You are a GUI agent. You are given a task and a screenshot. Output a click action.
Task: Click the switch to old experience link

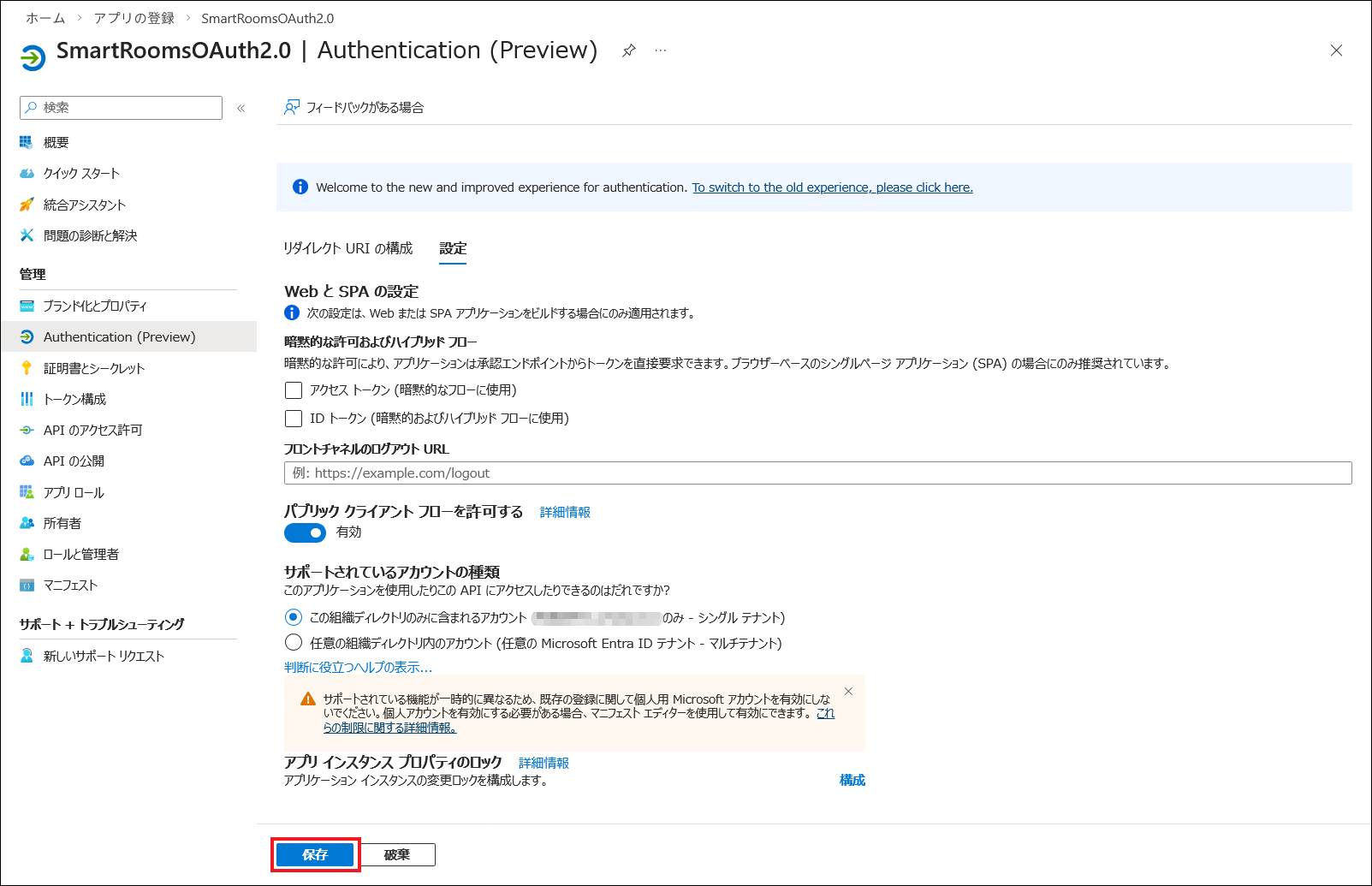coord(832,187)
